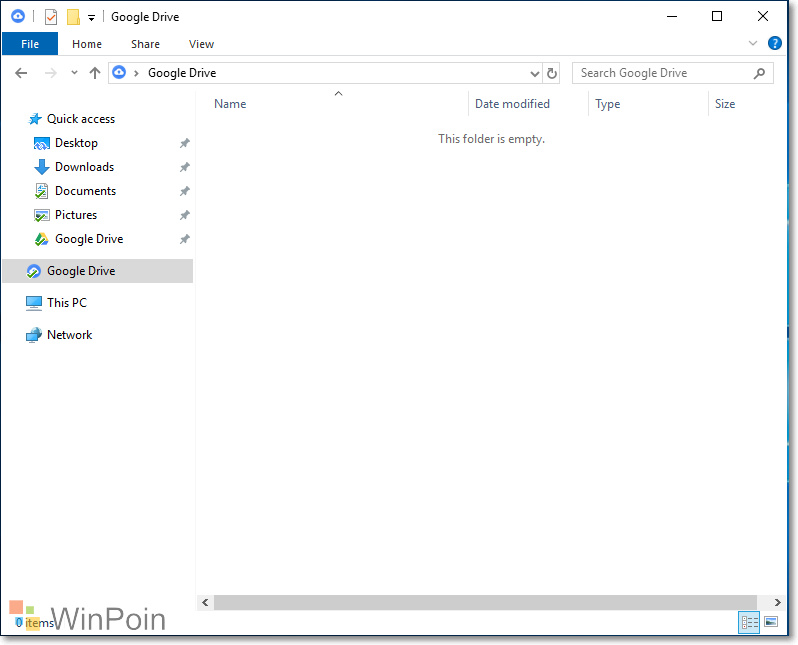Viewport: 798px width, 645px height.
Task: Click the horizontal scrollbar thumb
Action: (x=486, y=603)
